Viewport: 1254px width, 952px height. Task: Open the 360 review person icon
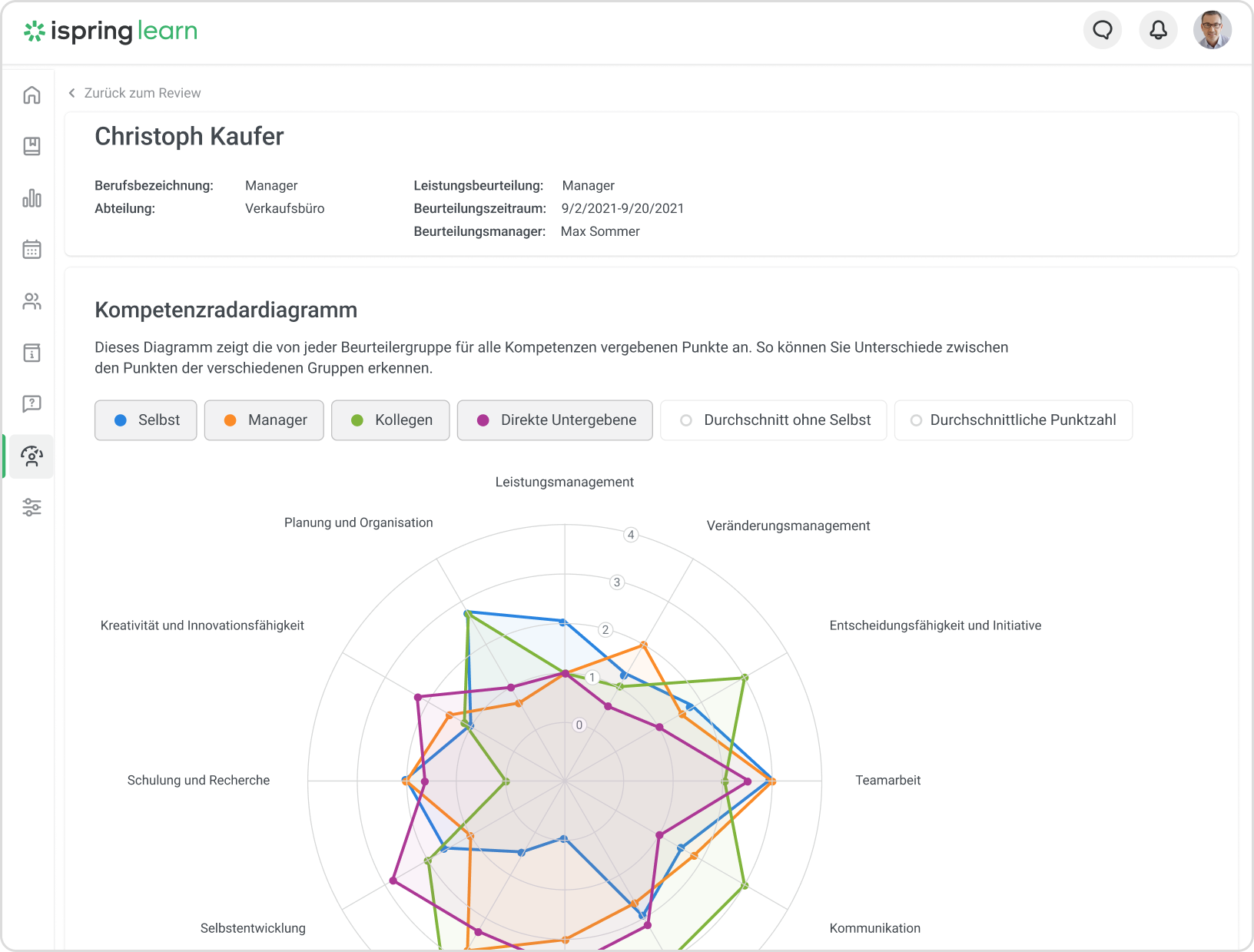point(32,456)
